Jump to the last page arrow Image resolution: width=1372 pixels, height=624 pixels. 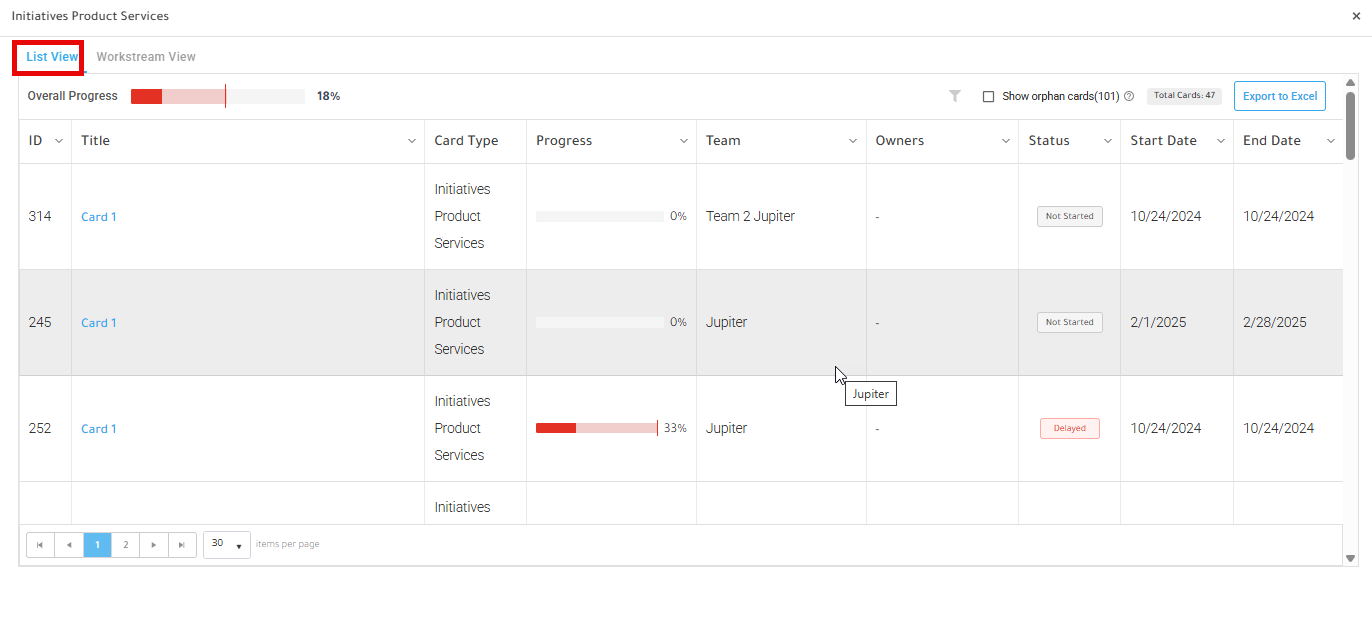click(182, 545)
